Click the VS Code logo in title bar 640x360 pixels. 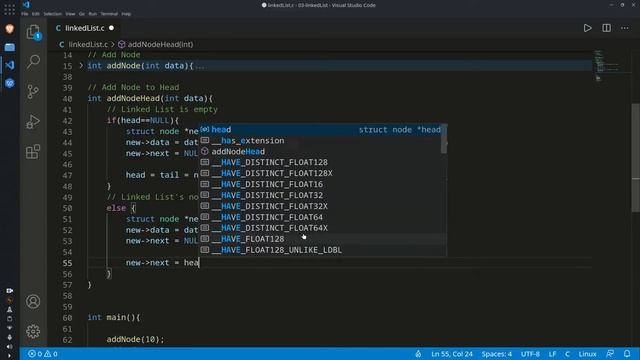point(26,5)
